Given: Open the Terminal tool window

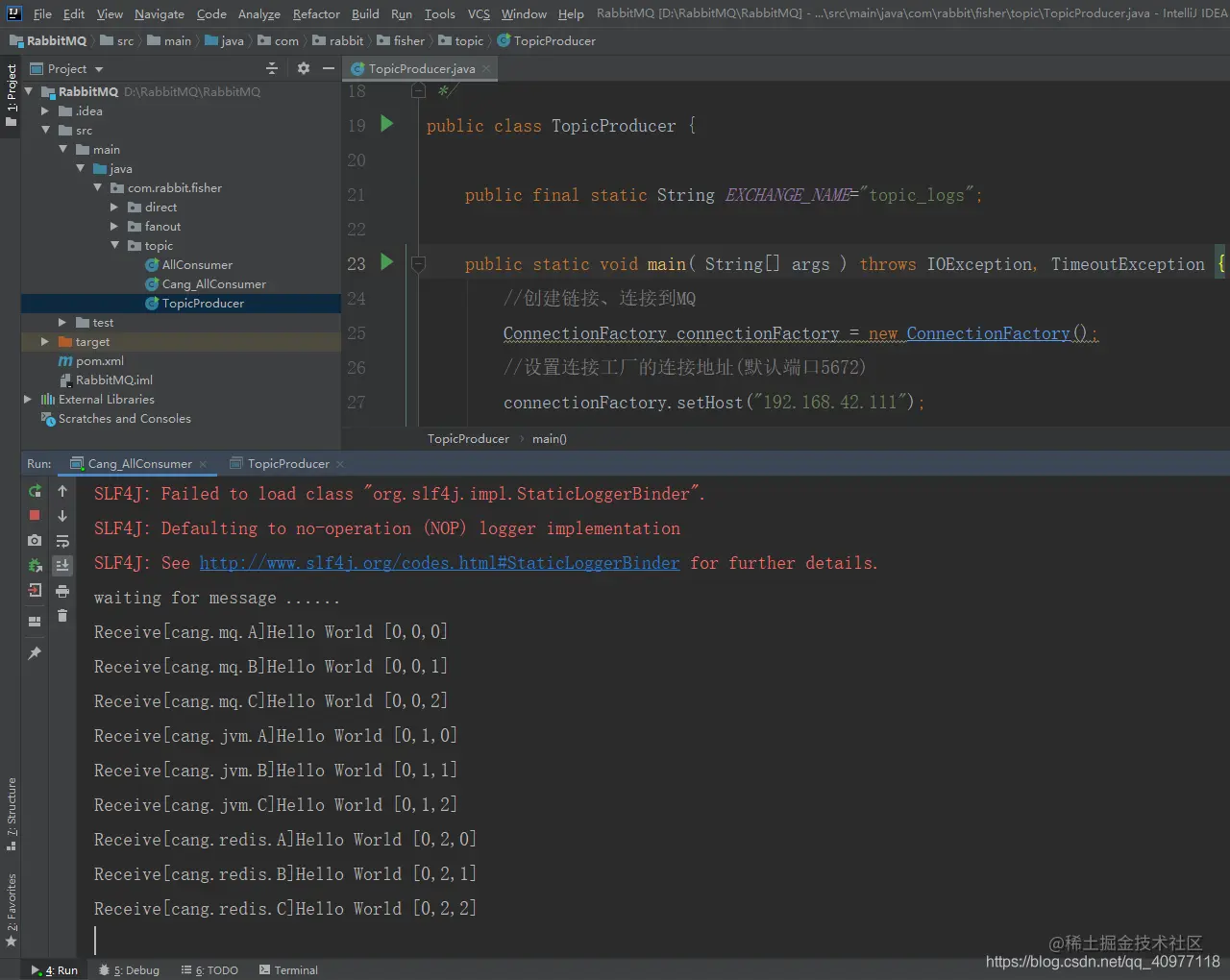Looking at the screenshot, I should click(x=288, y=969).
